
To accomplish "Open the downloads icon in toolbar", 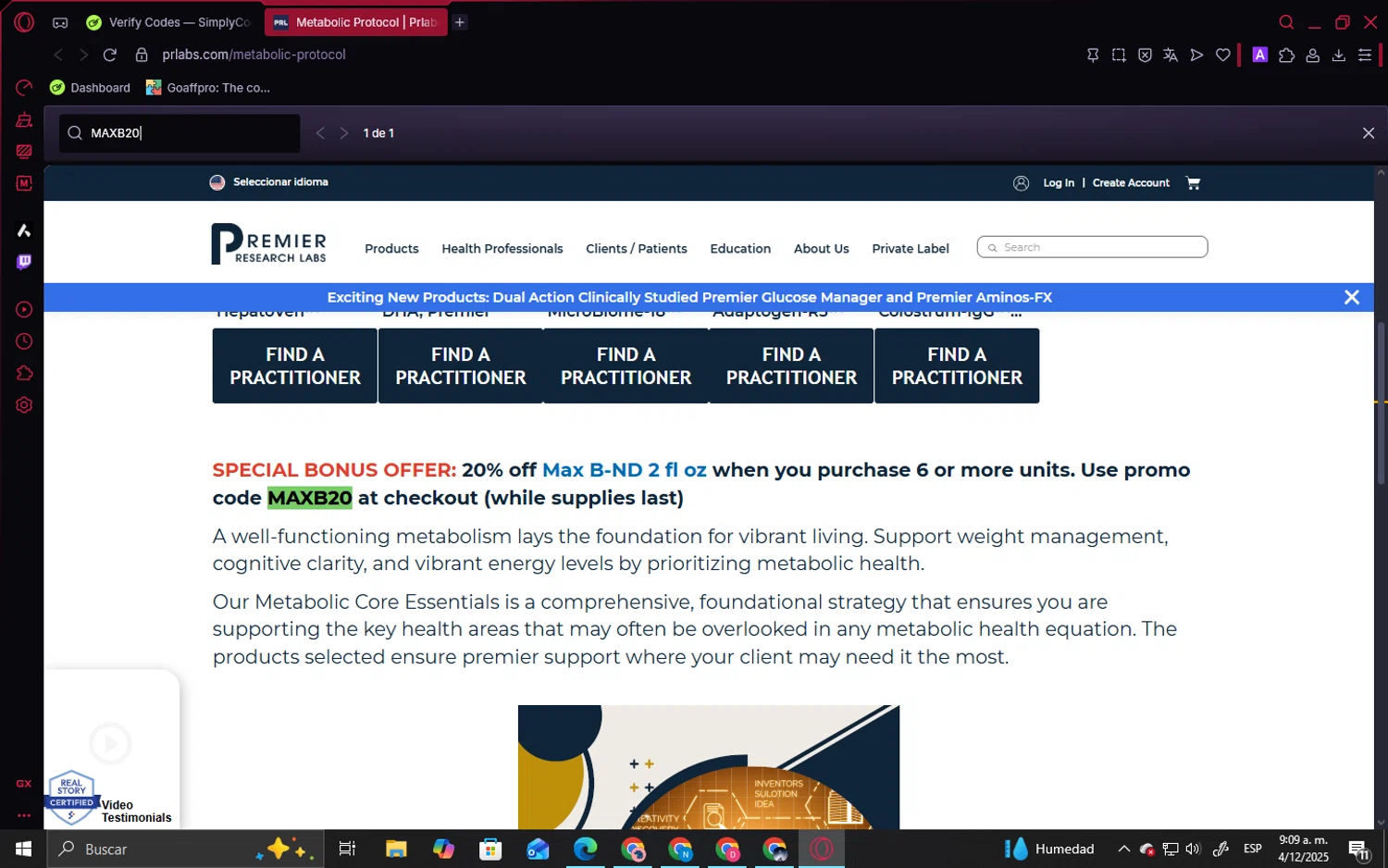I will (x=1338, y=56).
